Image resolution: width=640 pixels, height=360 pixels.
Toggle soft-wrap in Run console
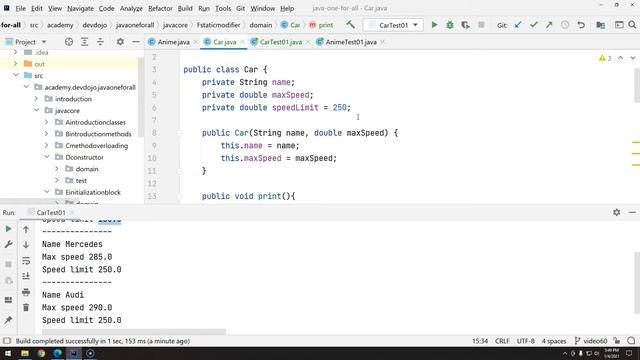tap(26, 260)
